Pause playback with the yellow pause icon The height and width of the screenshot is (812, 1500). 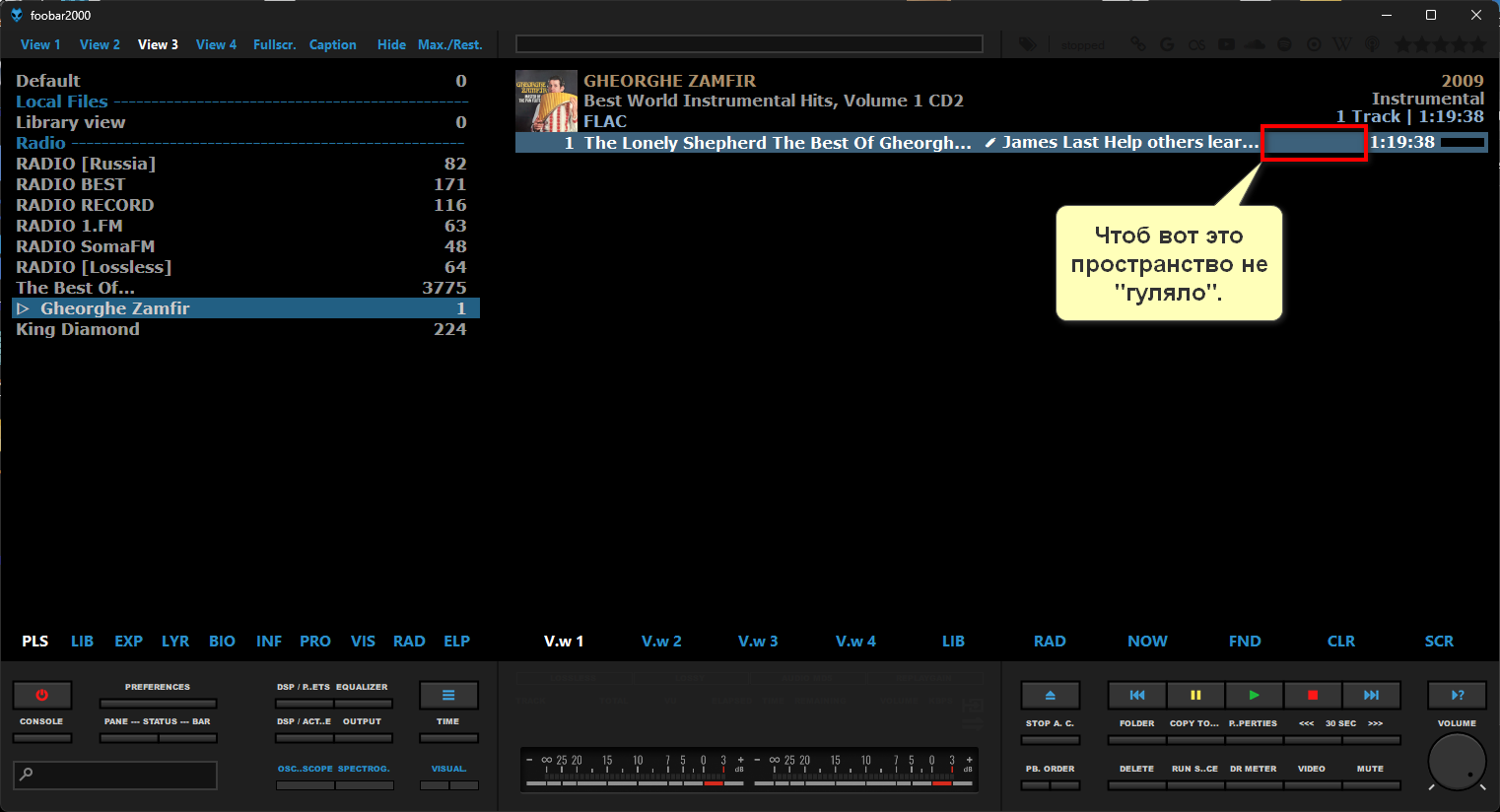point(1195,695)
